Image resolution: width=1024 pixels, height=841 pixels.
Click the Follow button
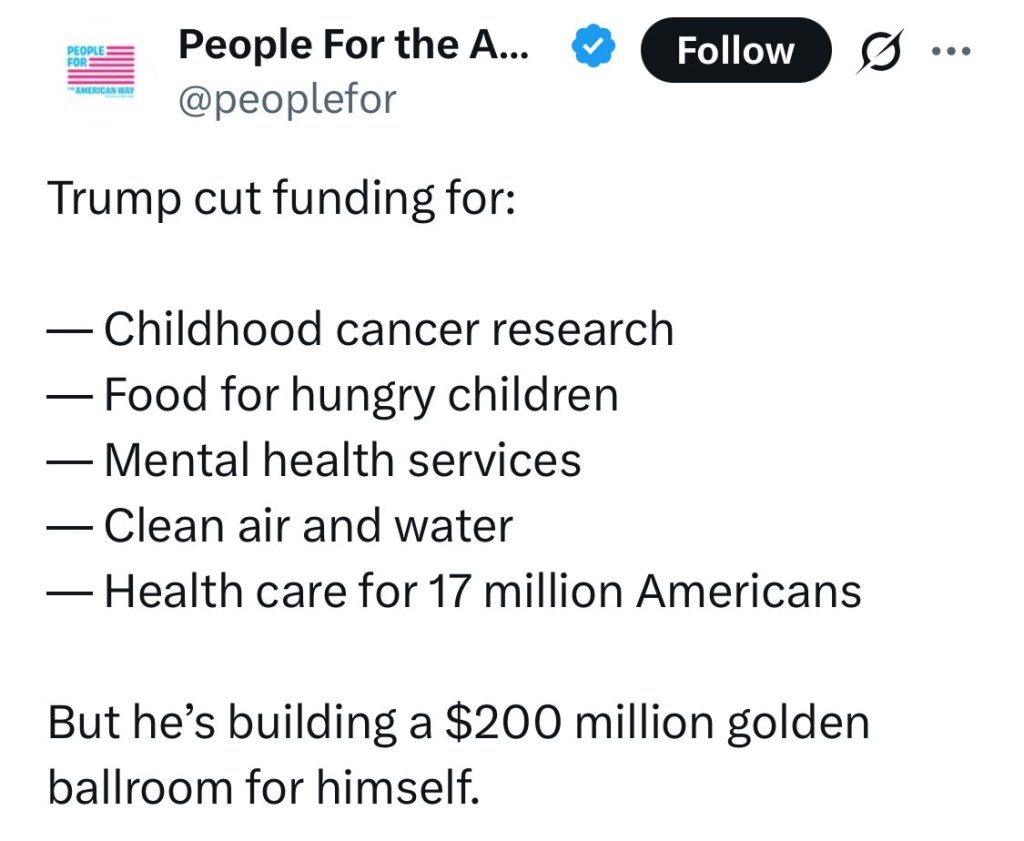tap(736, 50)
